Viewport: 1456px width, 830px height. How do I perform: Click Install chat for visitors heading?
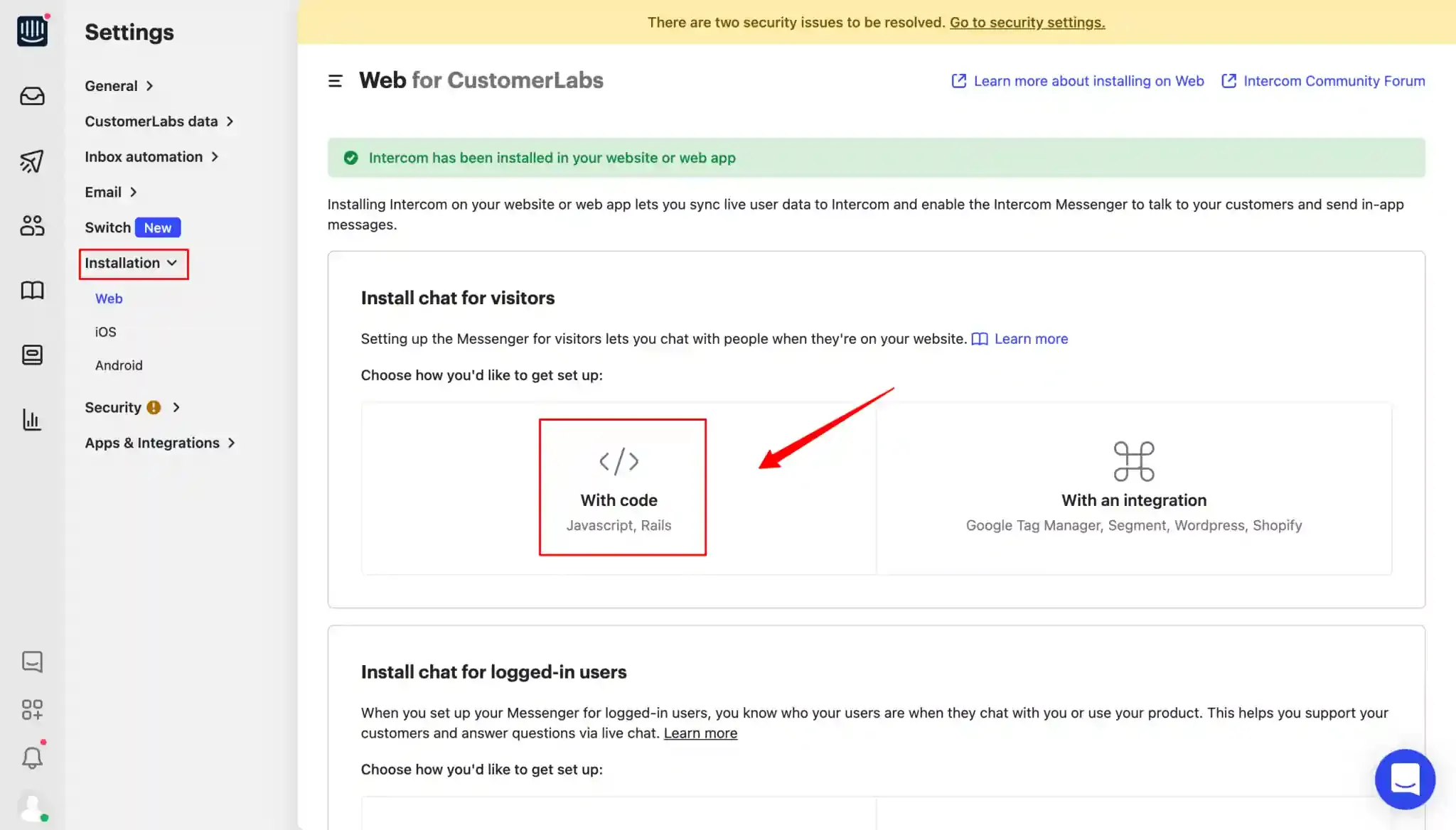point(457,298)
